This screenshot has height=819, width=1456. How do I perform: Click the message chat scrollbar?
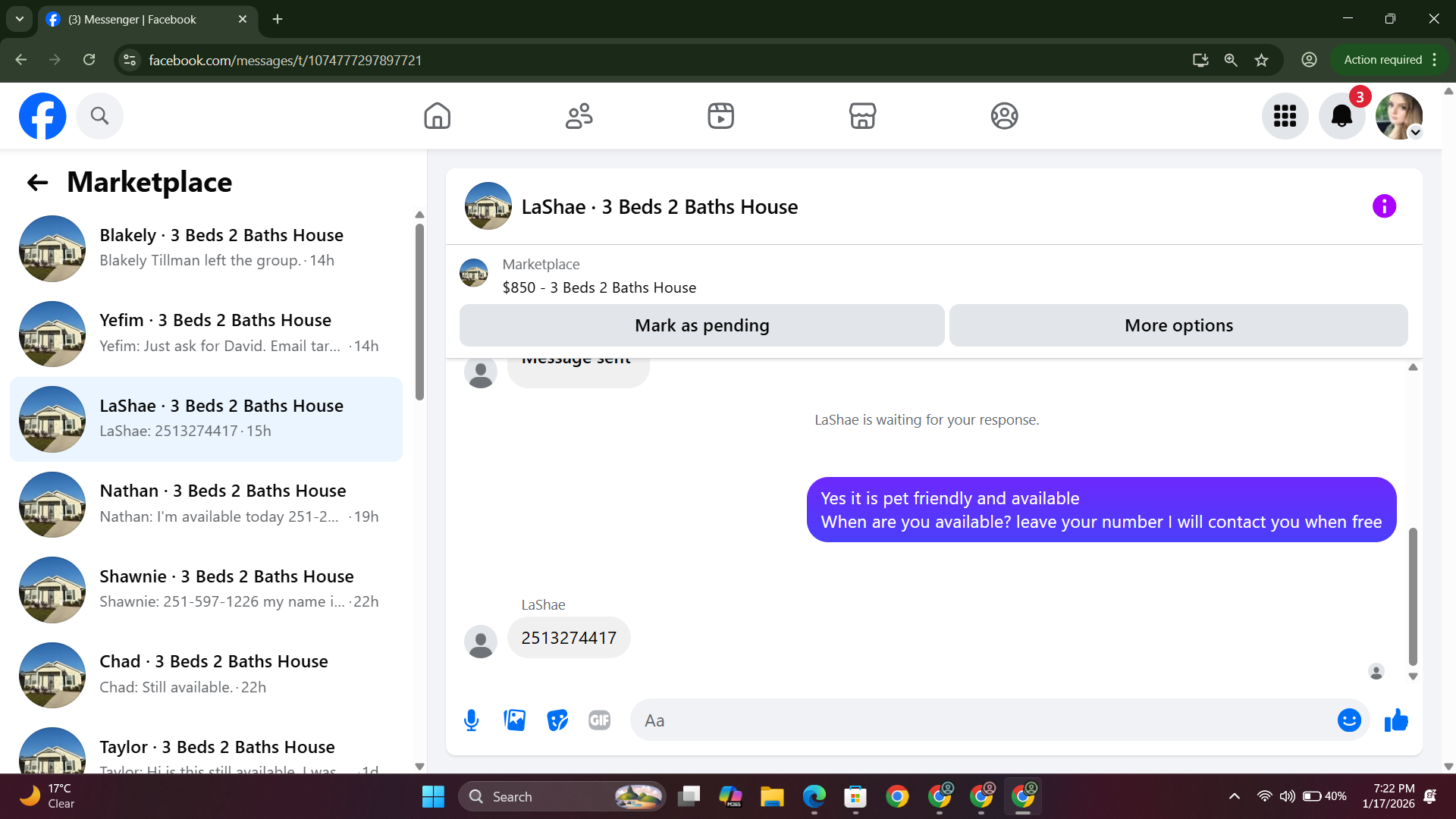[x=1413, y=595]
